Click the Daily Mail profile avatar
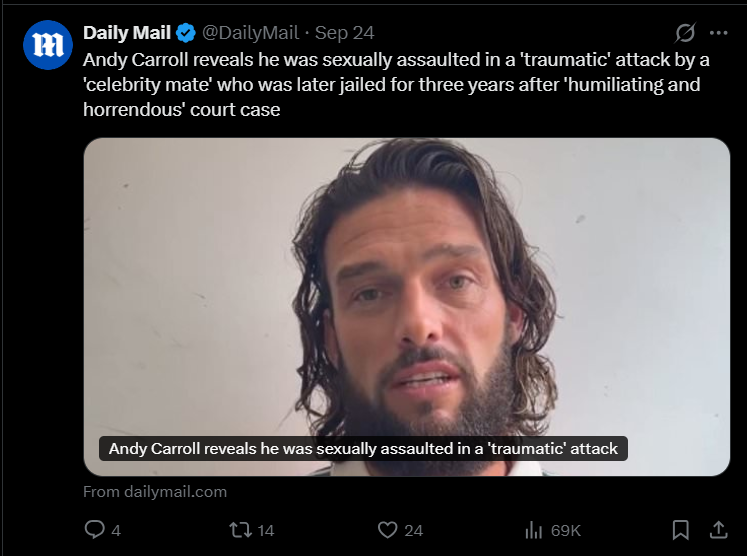This screenshot has height=556, width=747. [x=48, y=45]
